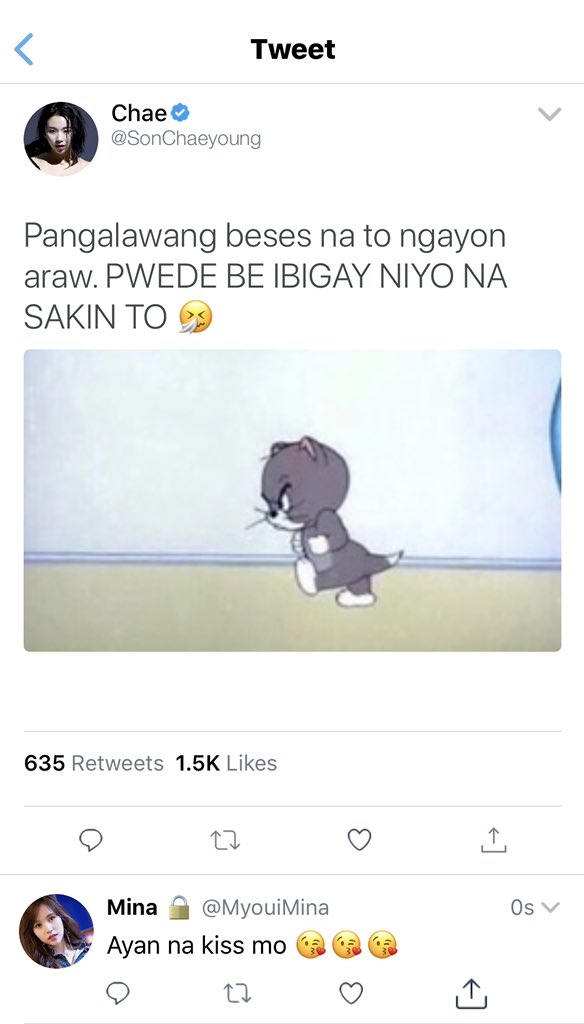Like Chae's tweet with heart icon
The height and width of the screenshot is (1024, 584).
click(x=359, y=840)
